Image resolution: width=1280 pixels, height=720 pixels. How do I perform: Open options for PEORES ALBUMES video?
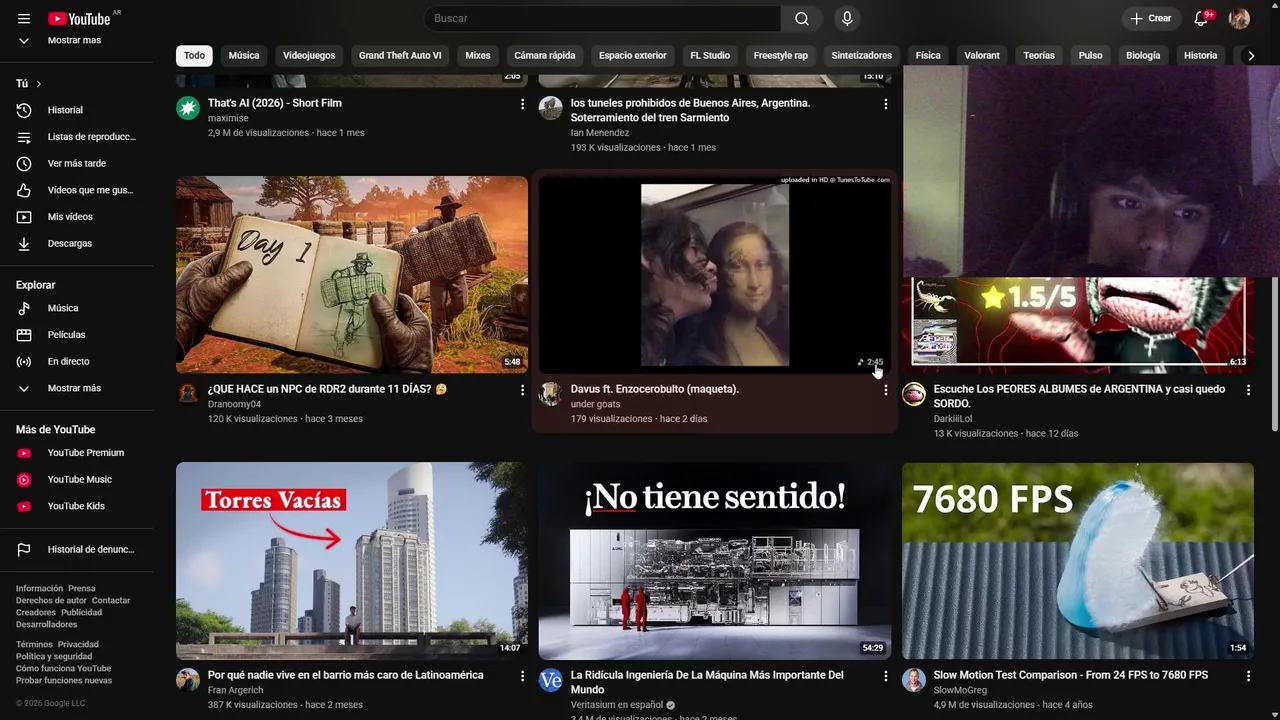pos(1248,390)
